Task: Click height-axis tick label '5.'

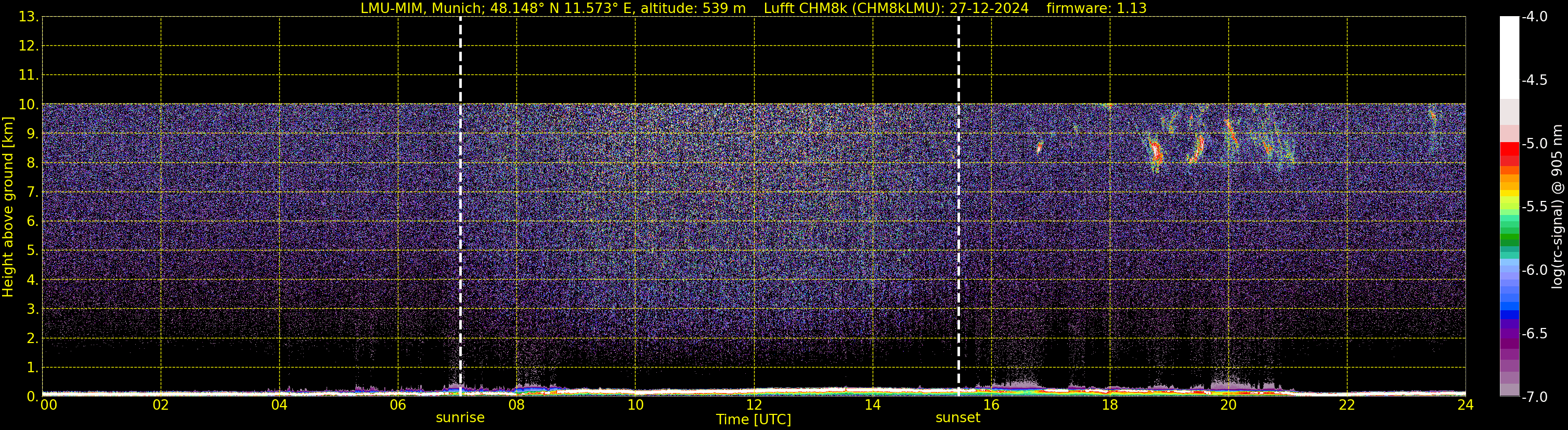Action: click(x=32, y=251)
